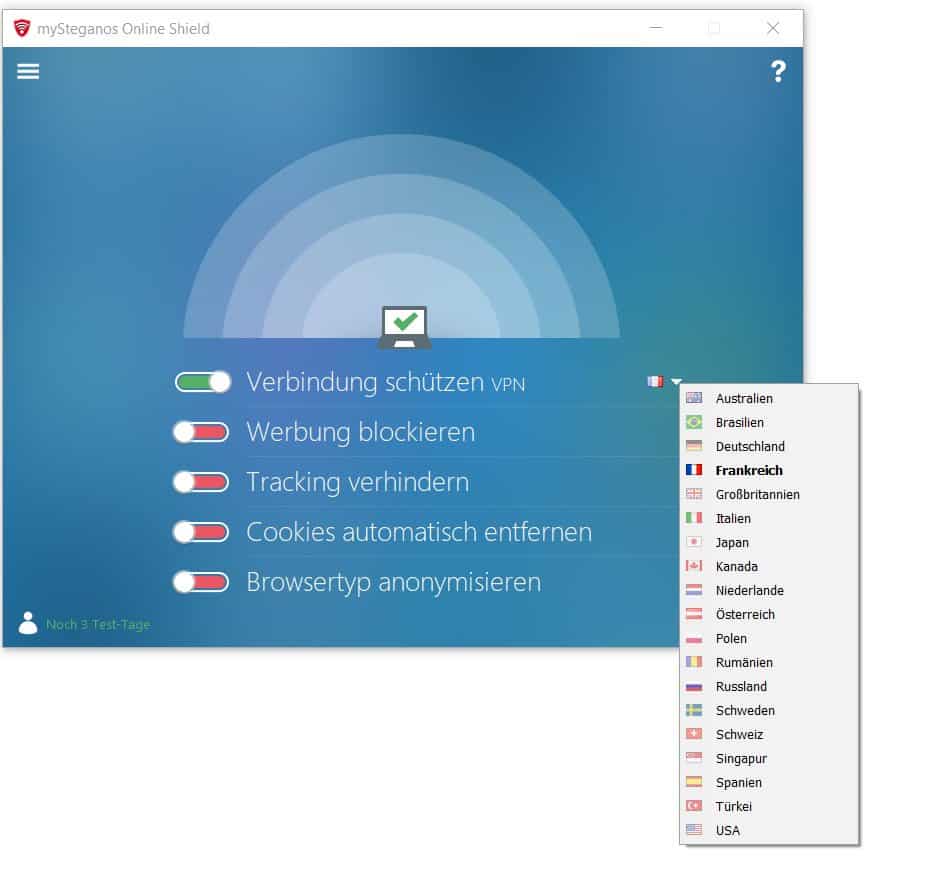Click the Germany flag icon in list

(x=694, y=446)
